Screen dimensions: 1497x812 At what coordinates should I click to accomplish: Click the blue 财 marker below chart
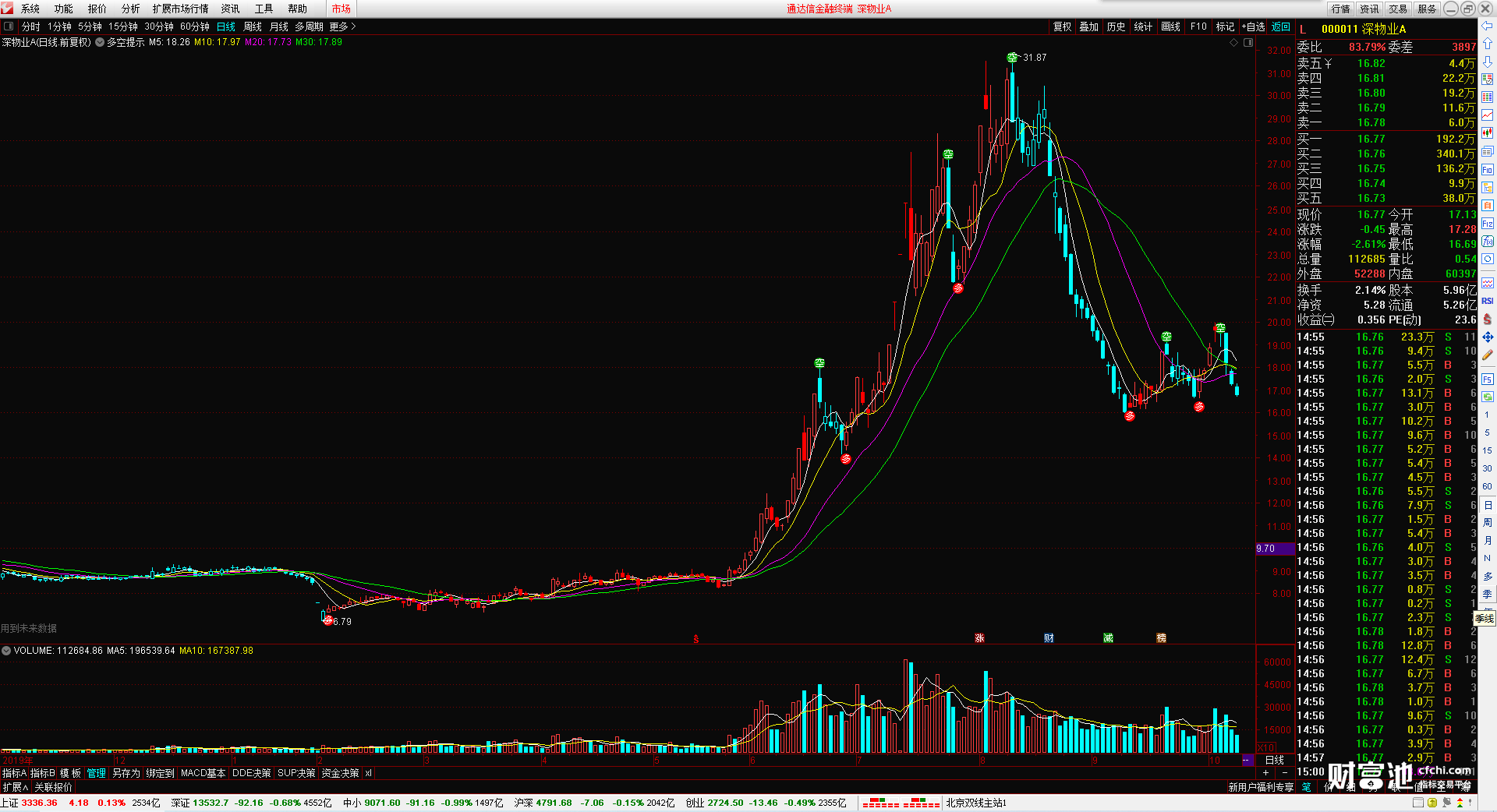(1049, 637)
